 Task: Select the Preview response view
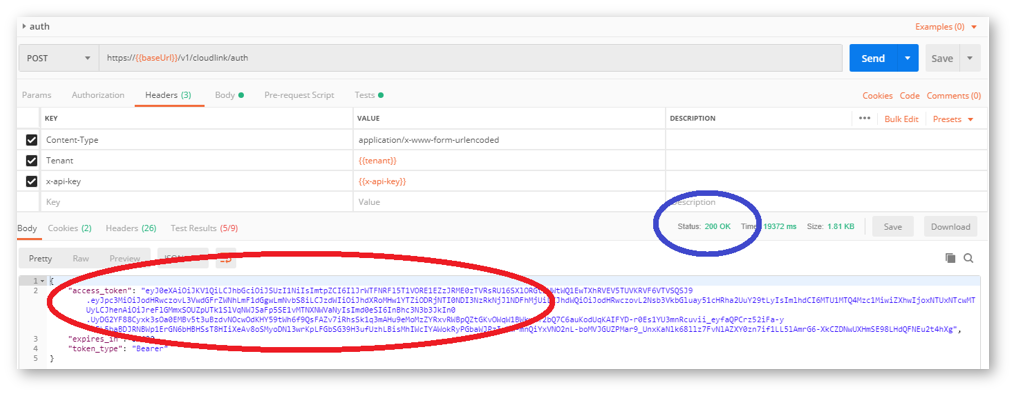(125, 258)
